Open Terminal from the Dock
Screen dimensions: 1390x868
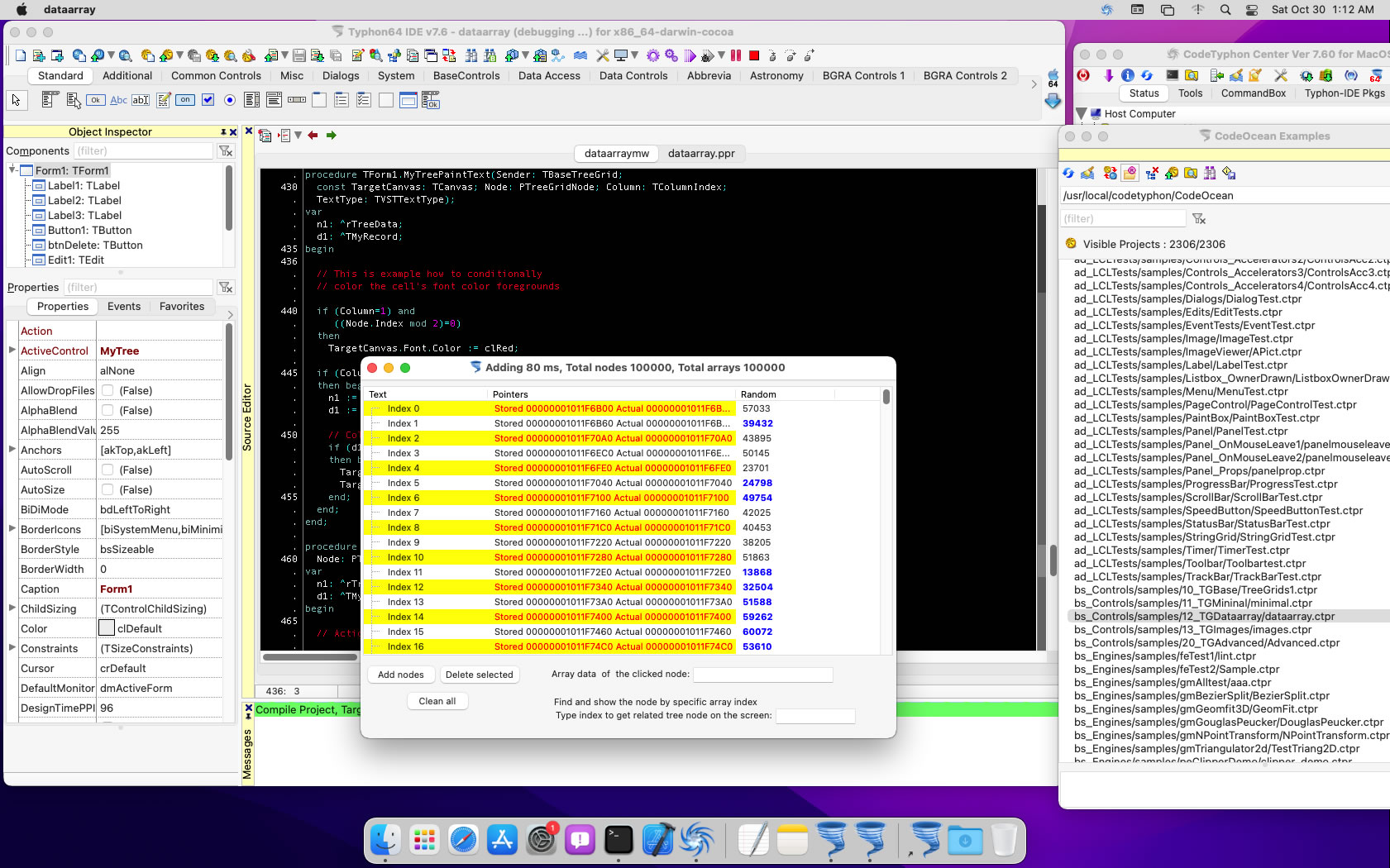click(619, 840)
